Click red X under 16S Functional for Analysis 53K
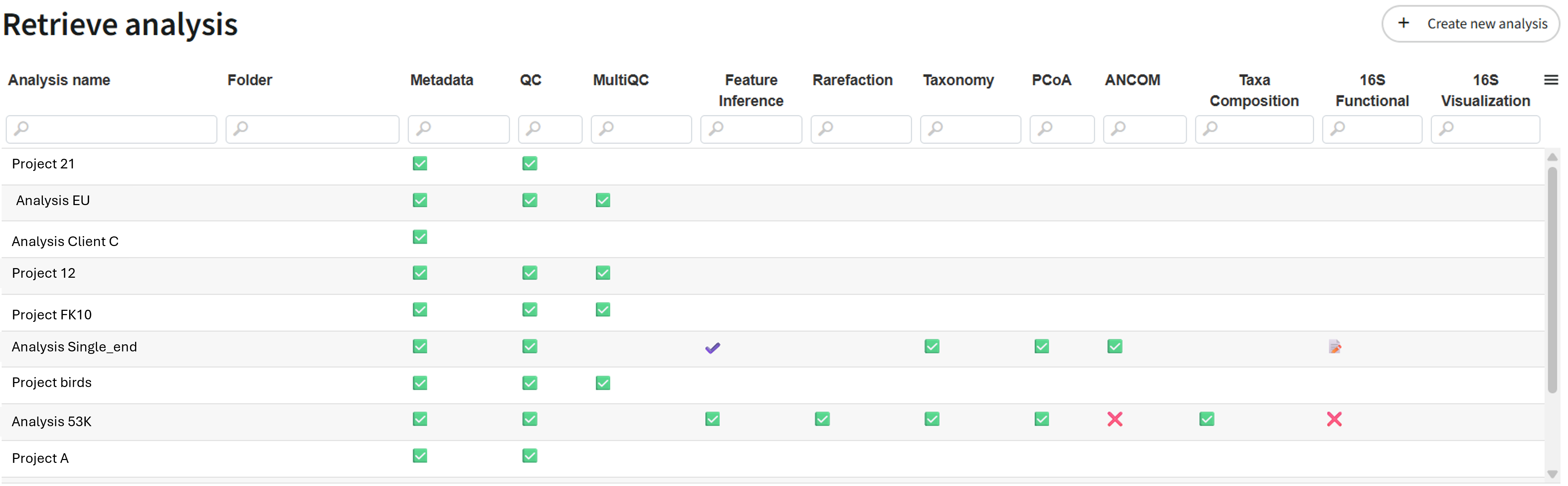Screen dimensions: 1568x486 pyautogui.click(x=1334, y=419)
